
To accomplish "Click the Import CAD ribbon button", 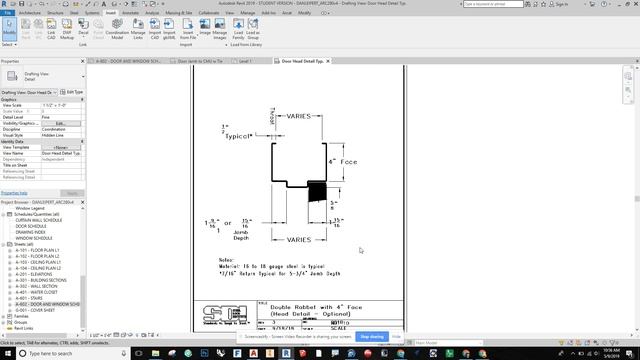I will click(x=155, y=29).
